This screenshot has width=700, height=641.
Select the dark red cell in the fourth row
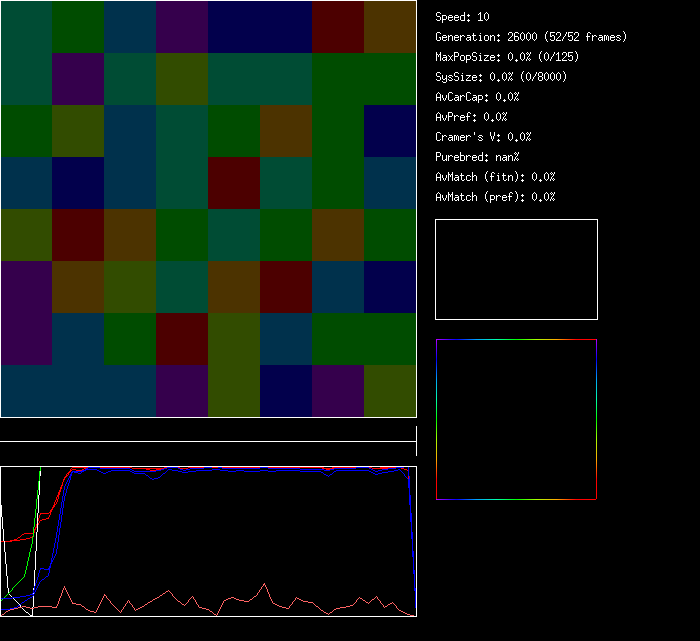[x=234, y=183]
